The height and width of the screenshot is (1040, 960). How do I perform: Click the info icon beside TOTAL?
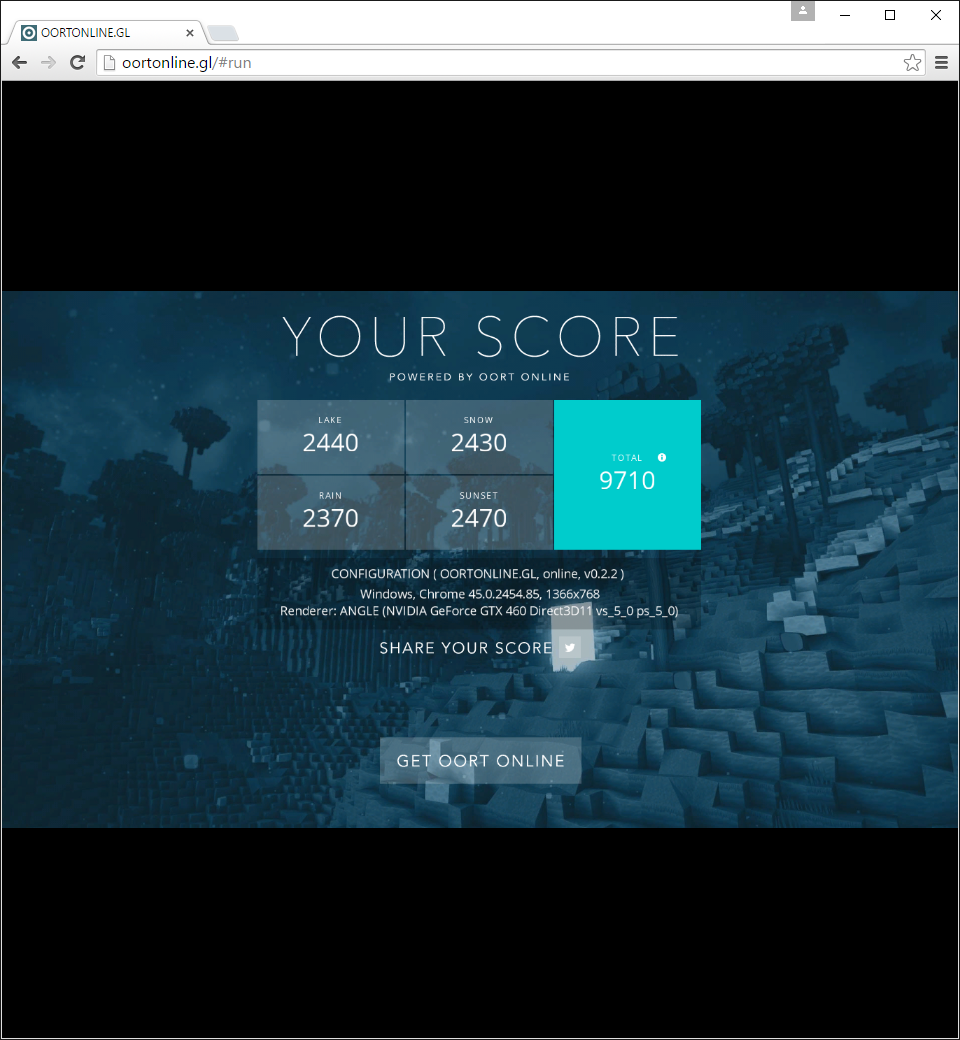[661, 458]
